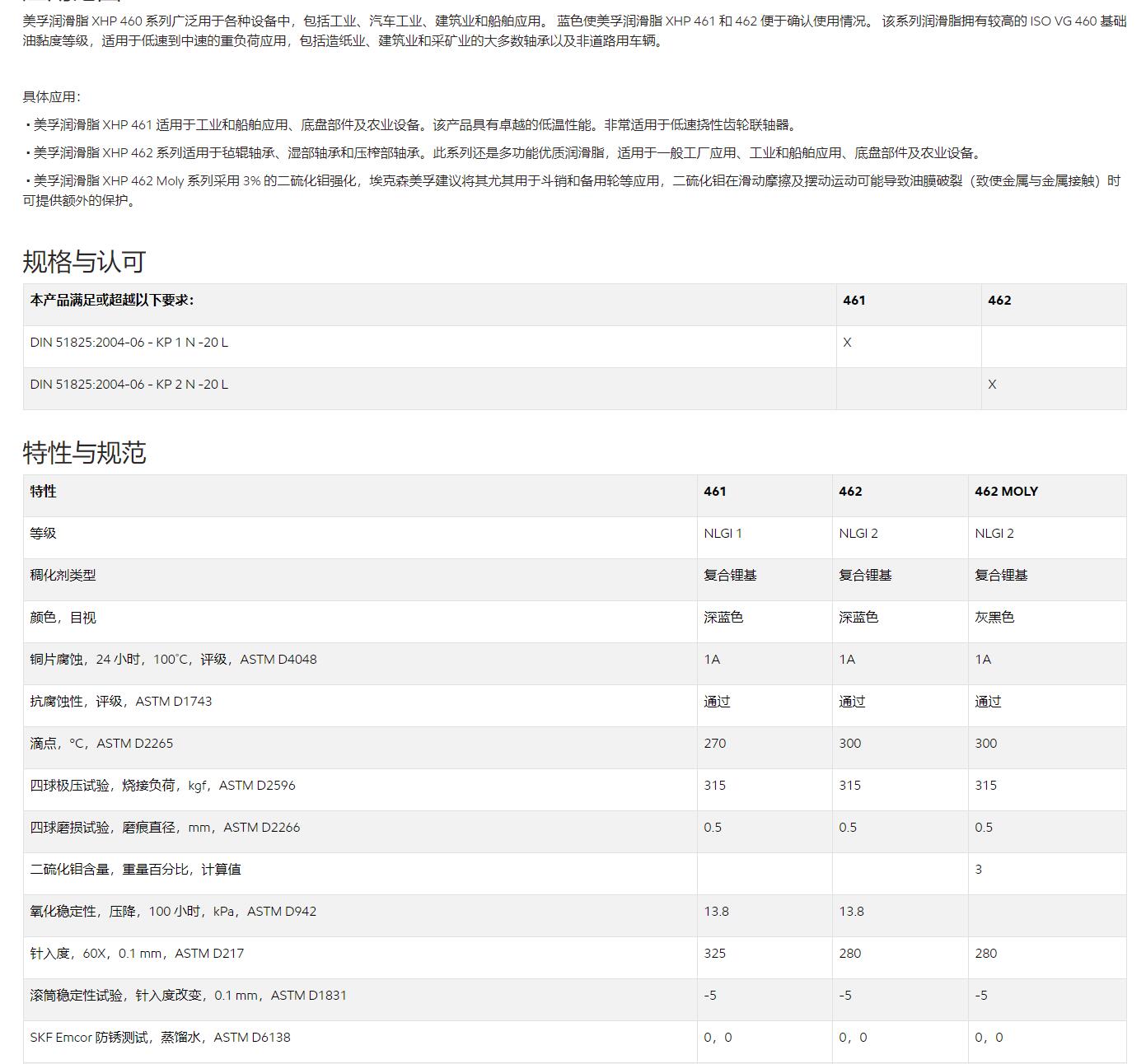Click the 滚筒稳定性试验 ASTM D1831 row label
The height and width of the screenshot is (1064, 1146).
click(x=189, y=996)
